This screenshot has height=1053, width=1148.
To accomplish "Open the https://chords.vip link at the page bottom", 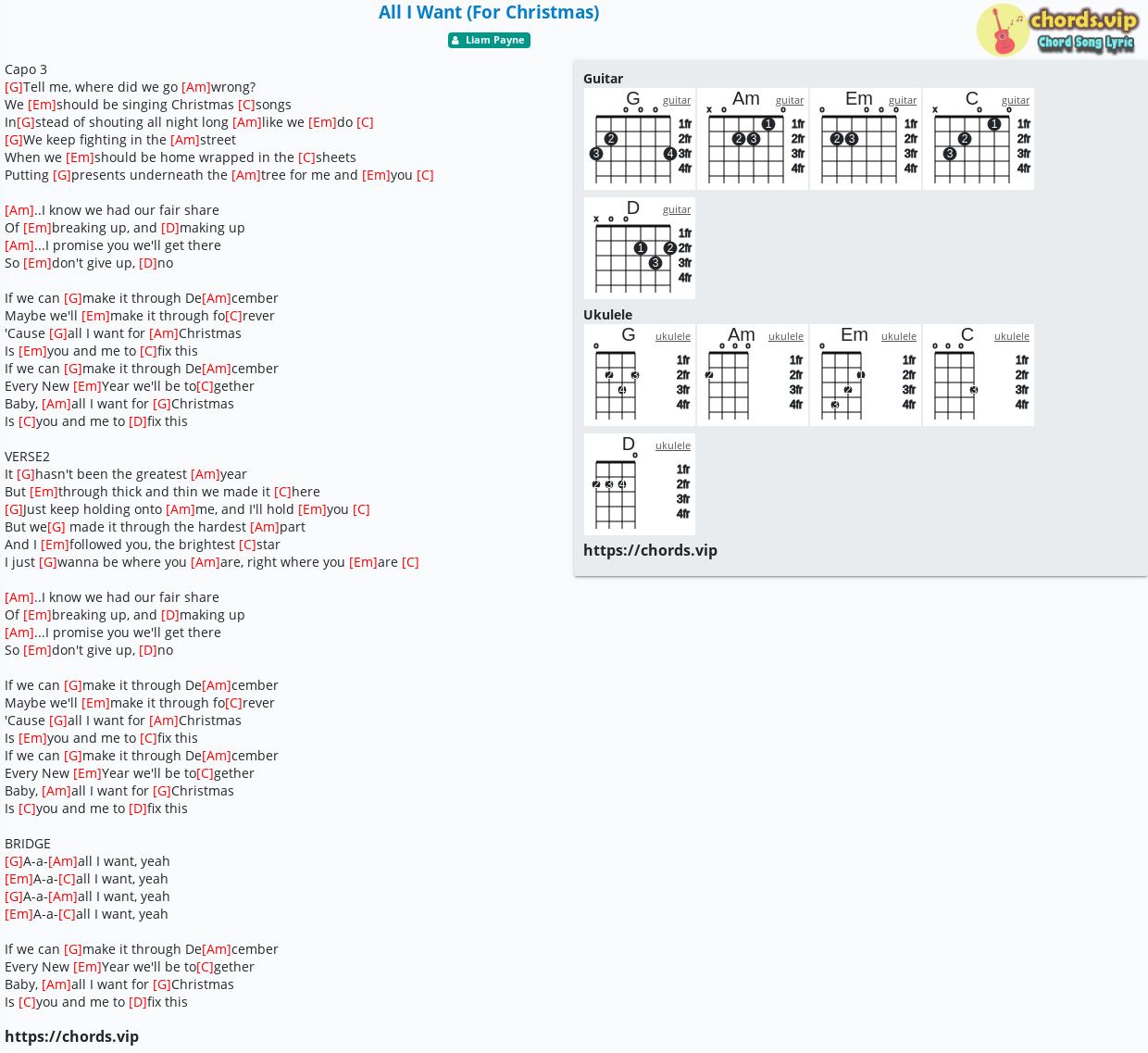I will 71,1036.
